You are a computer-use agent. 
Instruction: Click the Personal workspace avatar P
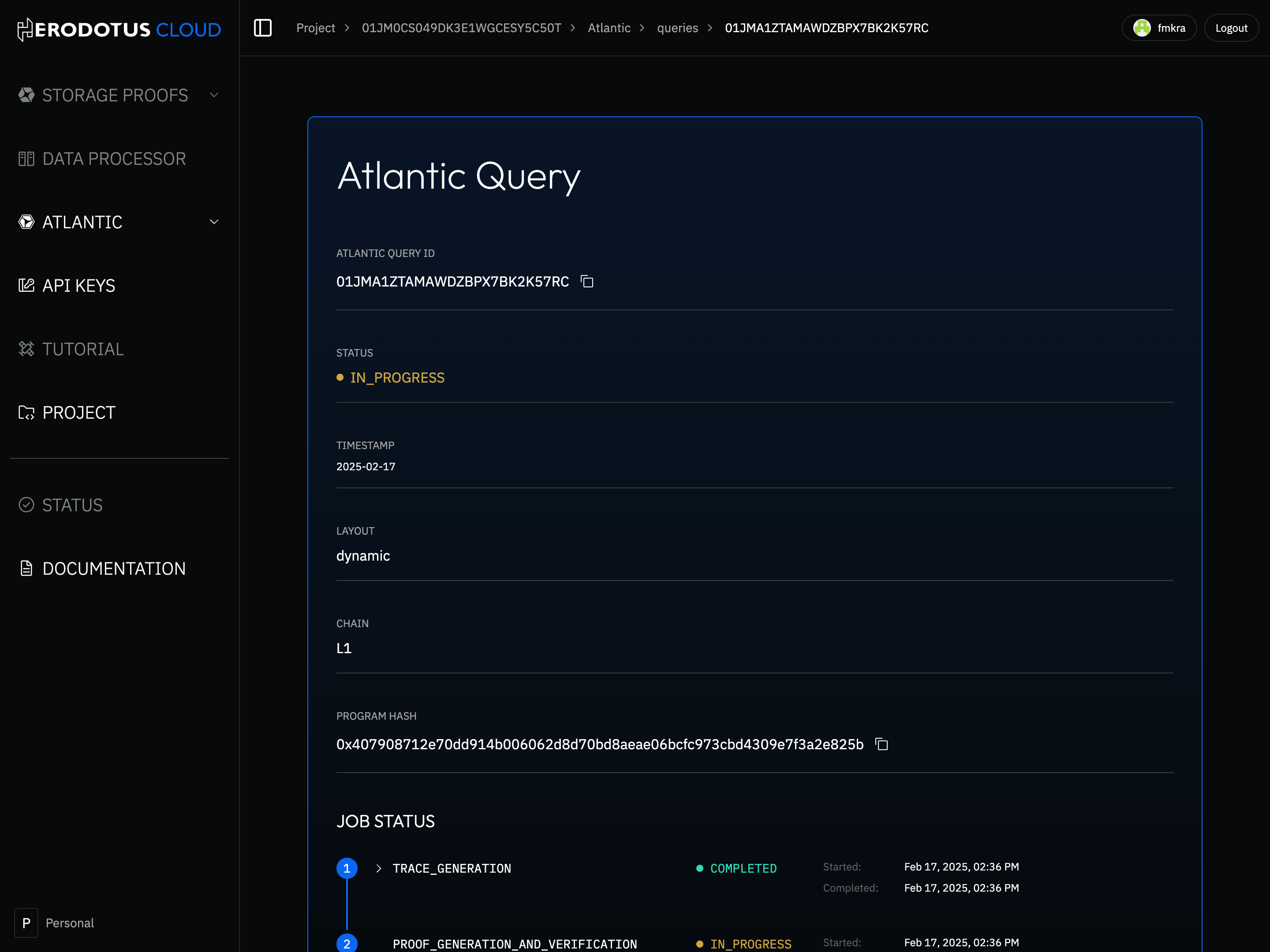[x=26, y=923]
